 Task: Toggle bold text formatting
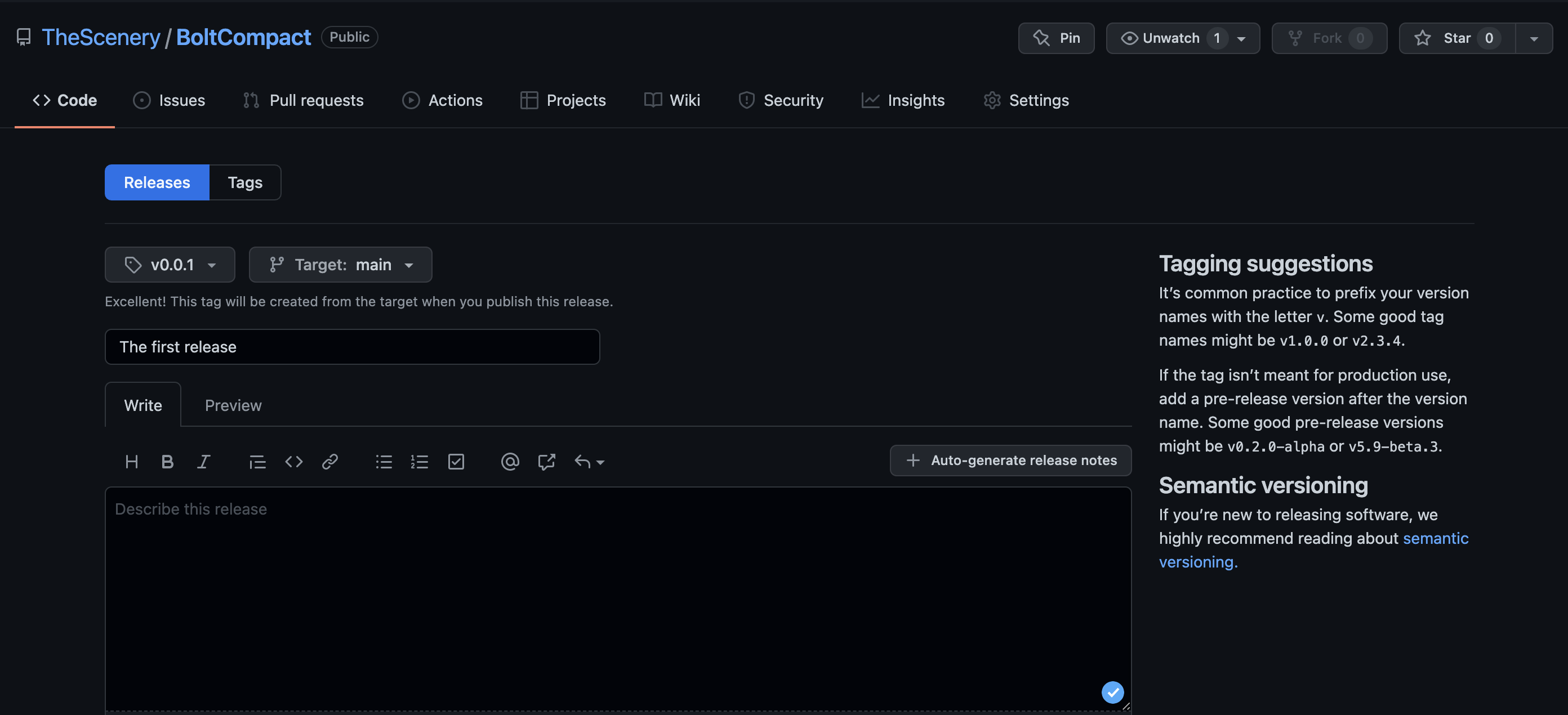[167, 462]
